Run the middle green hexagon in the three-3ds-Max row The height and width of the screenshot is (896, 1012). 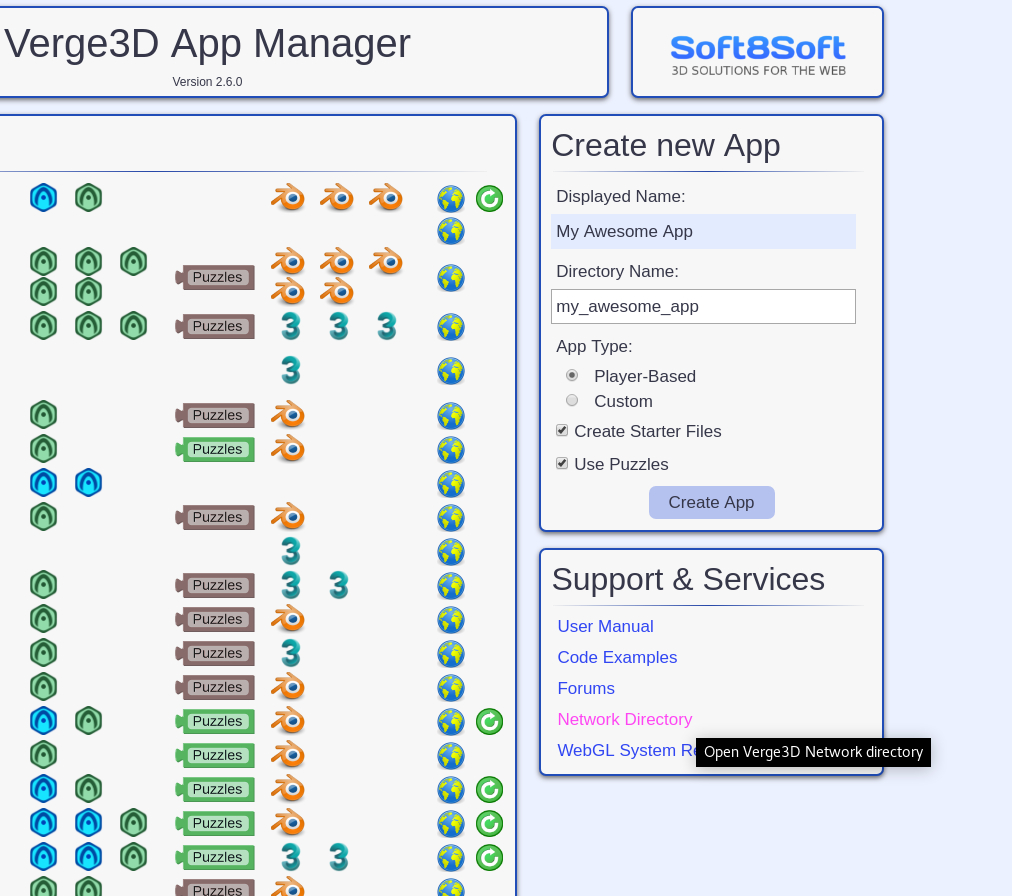pos(88,325)
